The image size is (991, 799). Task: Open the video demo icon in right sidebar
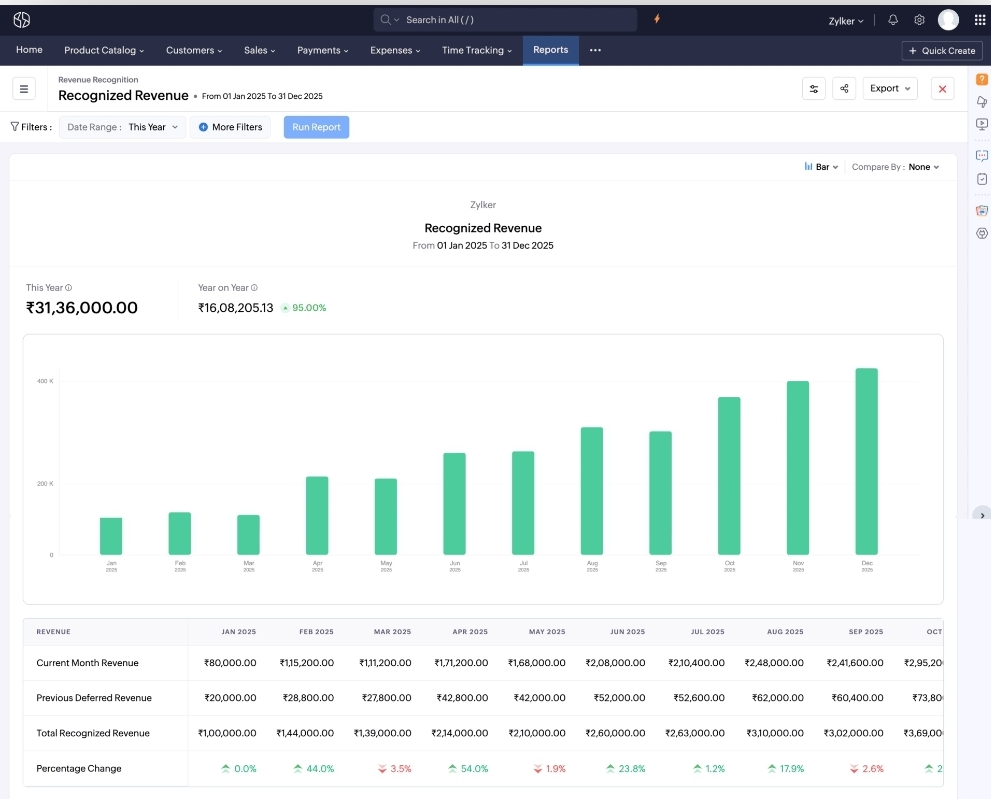981,123
